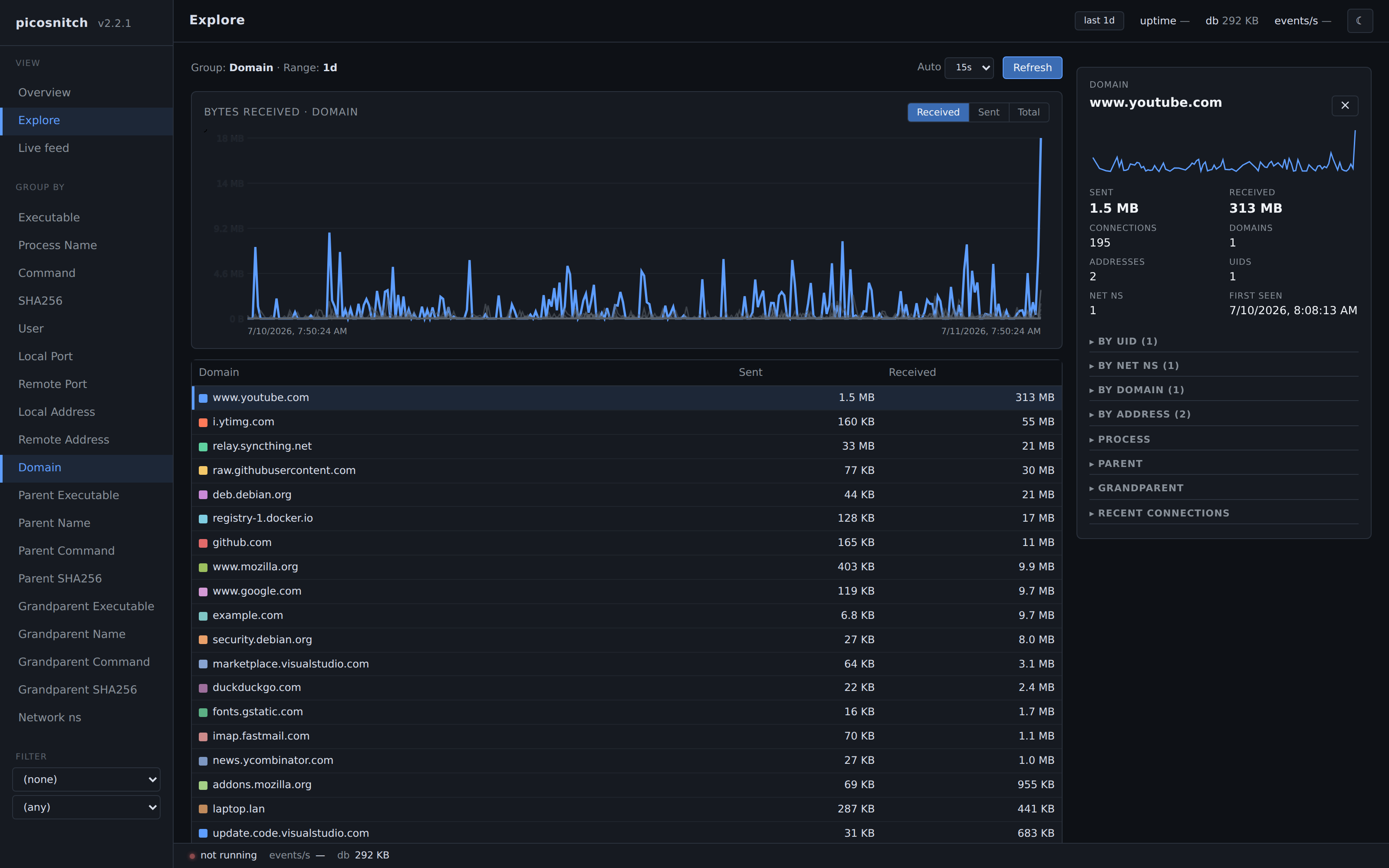Open the Auto refresh 15s dropdown
This screenshot has height=868, width=1389.
click(x=969, y=68)
